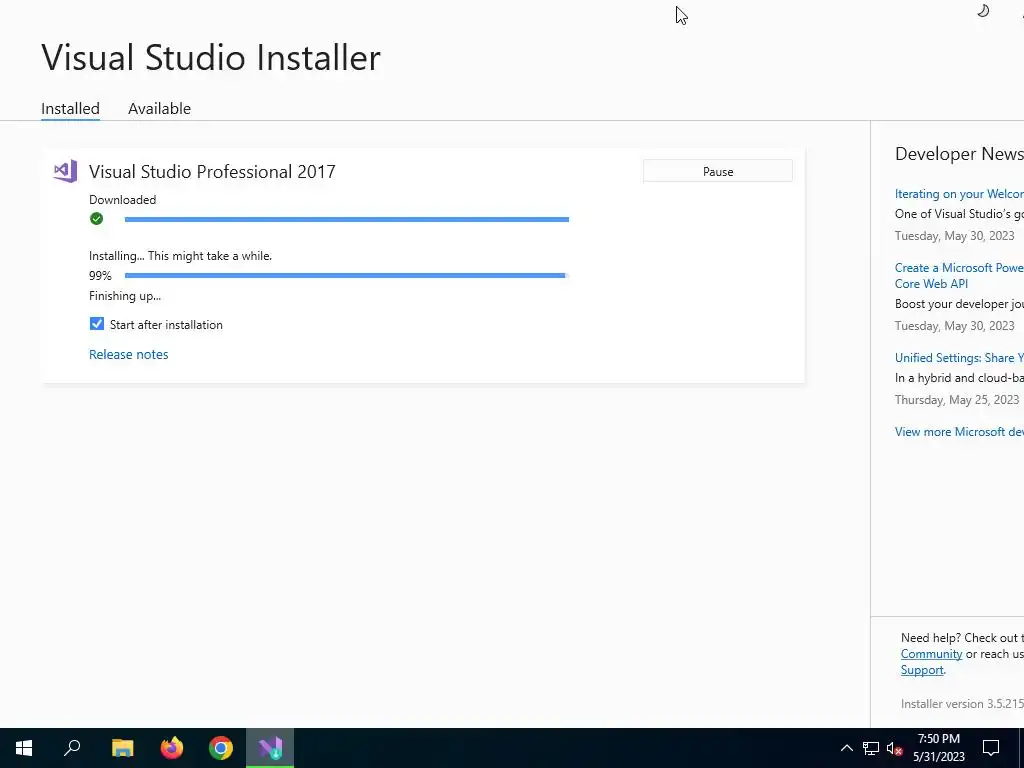Click the Thursday, May 25, 2023 date
The height and width of the screenshot is (768, 1024).
(957, 400)
